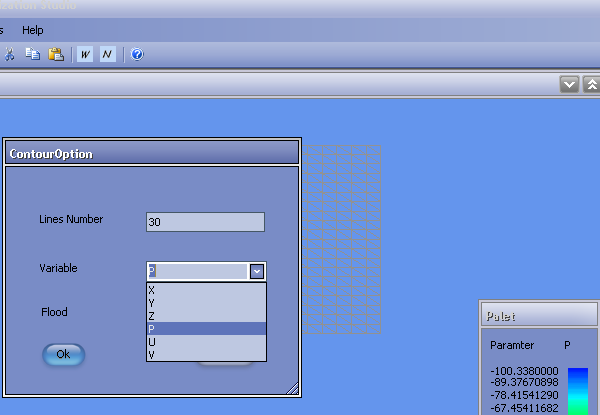Click the -67.45411682 palette value
This screenshot has width=600, height=415.
click(524, 408)
